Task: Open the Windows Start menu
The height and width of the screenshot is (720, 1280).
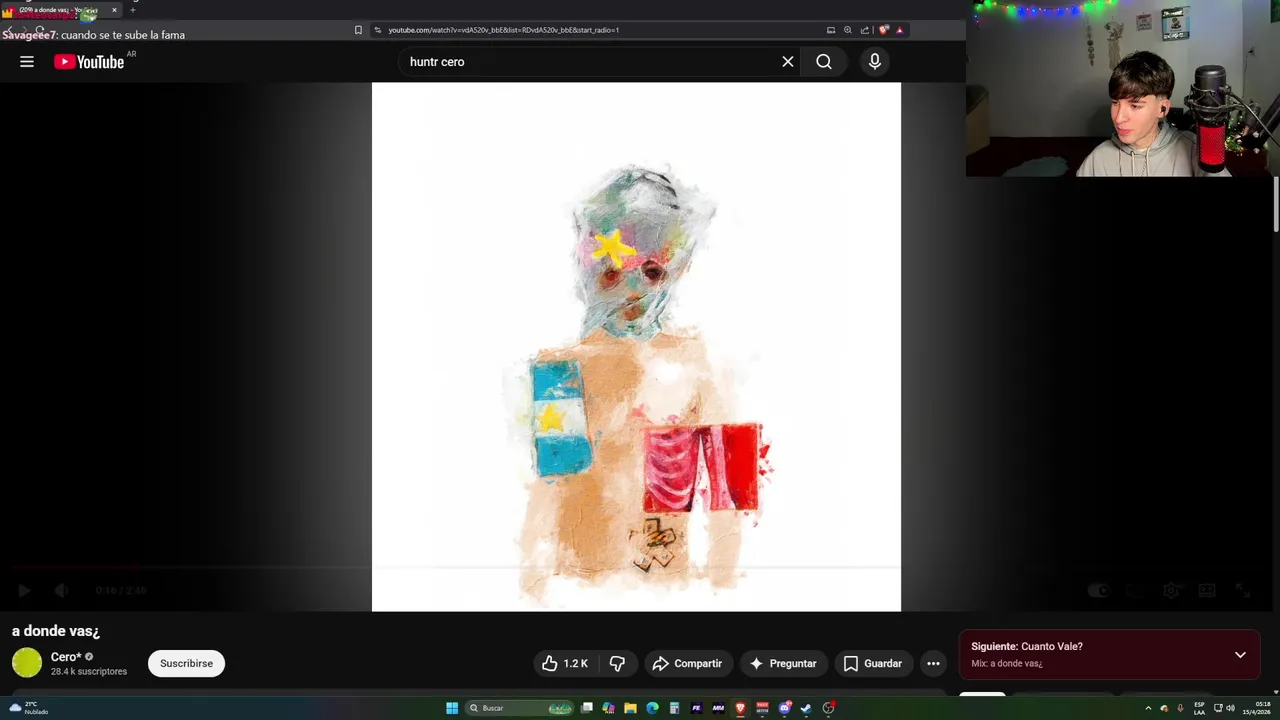Action: (452, 708)
